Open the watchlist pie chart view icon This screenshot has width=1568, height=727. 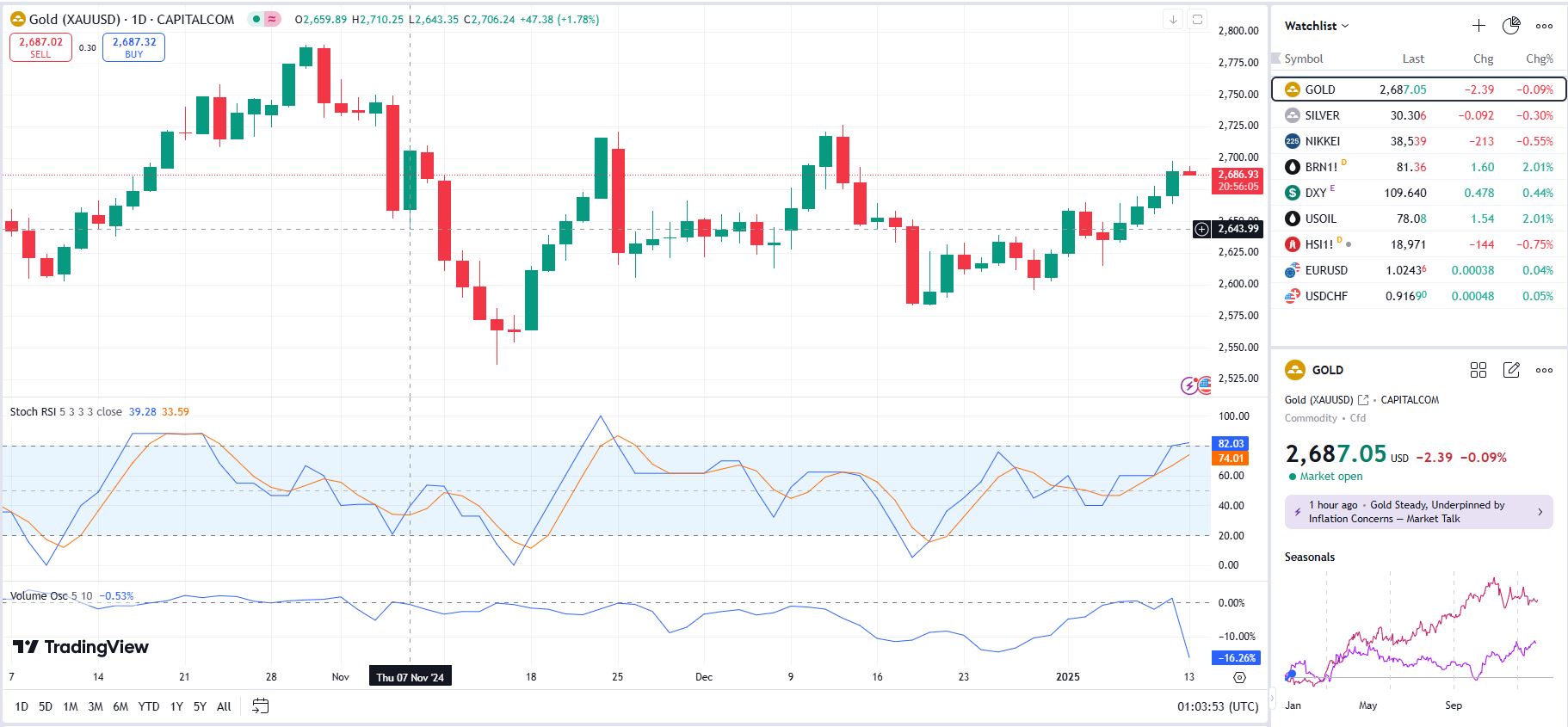(x=1511, y=26)
